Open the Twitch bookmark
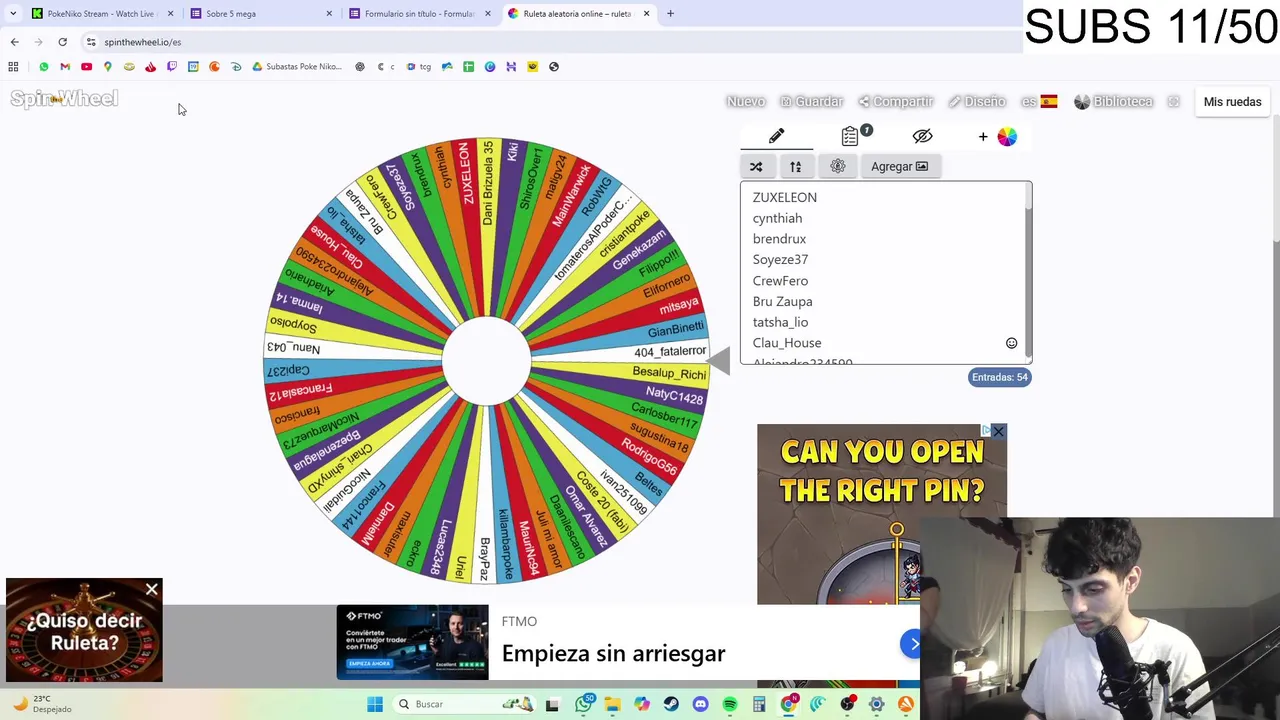This screenshot has width=1280, height=720. (x=172, y=67)
